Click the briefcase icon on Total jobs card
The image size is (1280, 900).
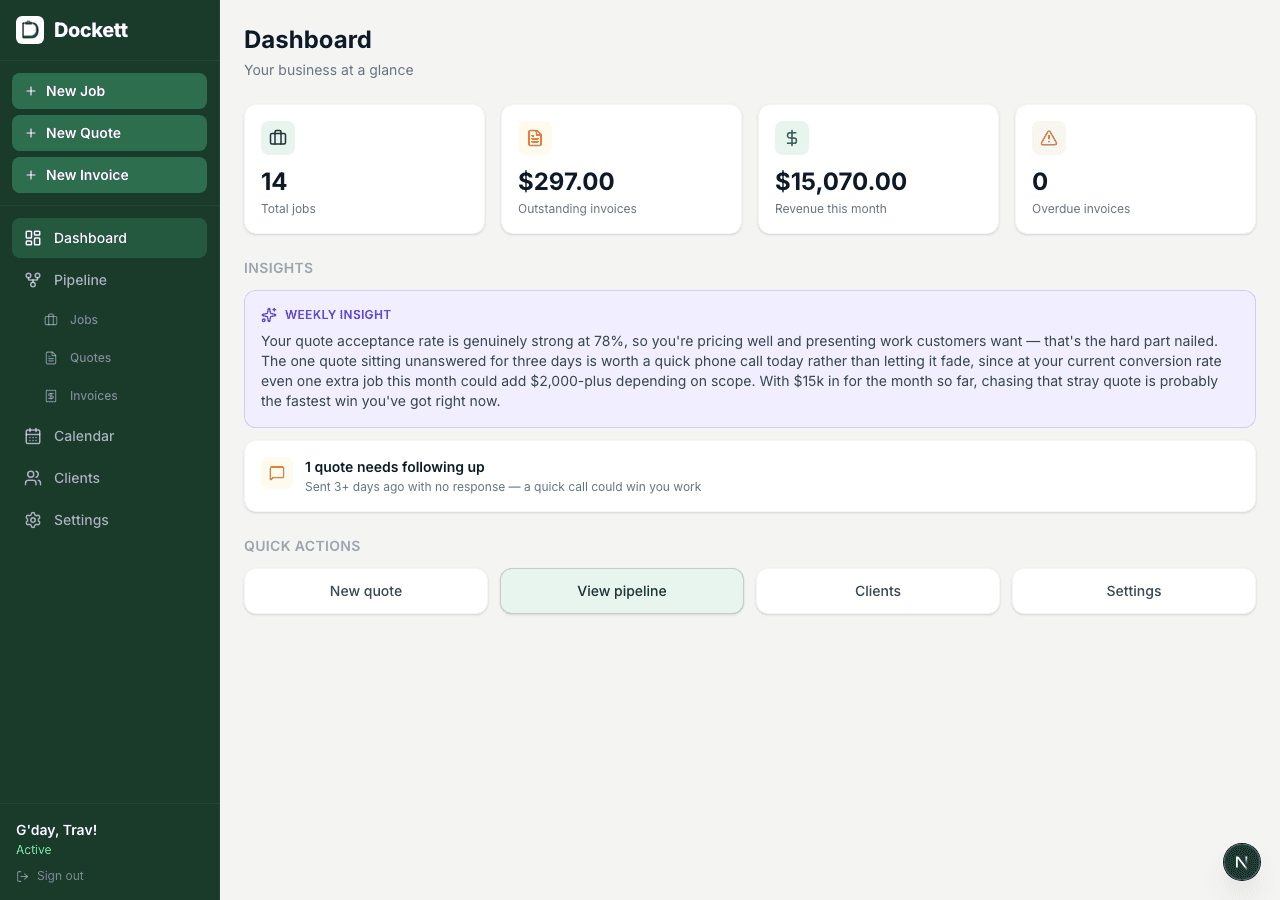tap(277, 138)
